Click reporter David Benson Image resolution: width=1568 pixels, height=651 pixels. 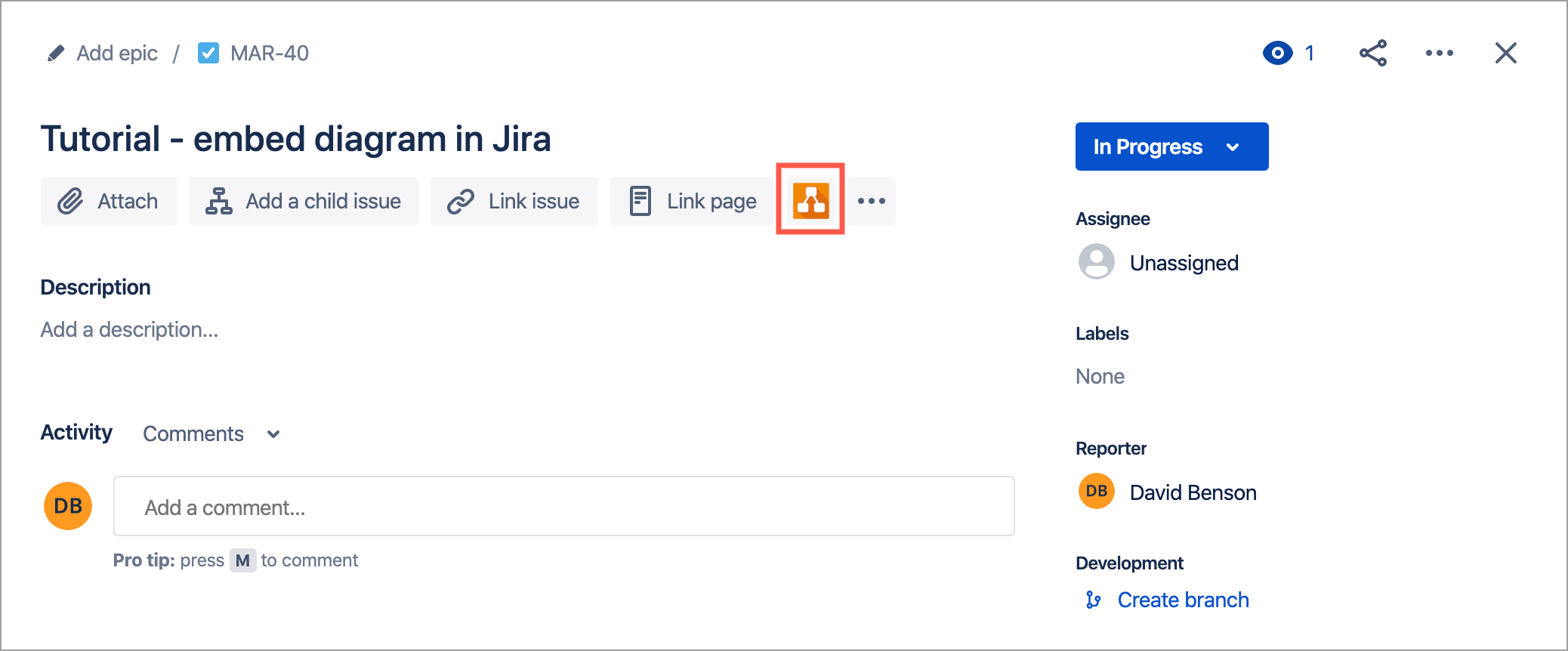coord(1193,492)
